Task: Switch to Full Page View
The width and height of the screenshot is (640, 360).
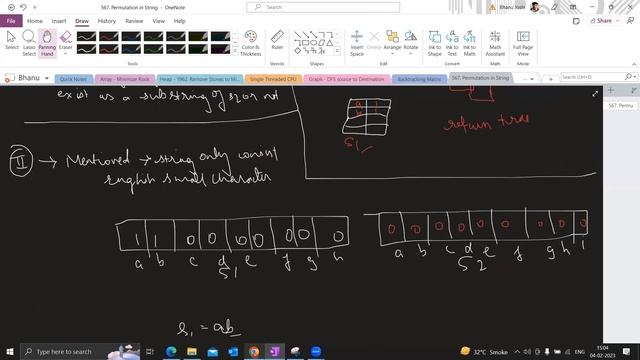Action: 523,43
